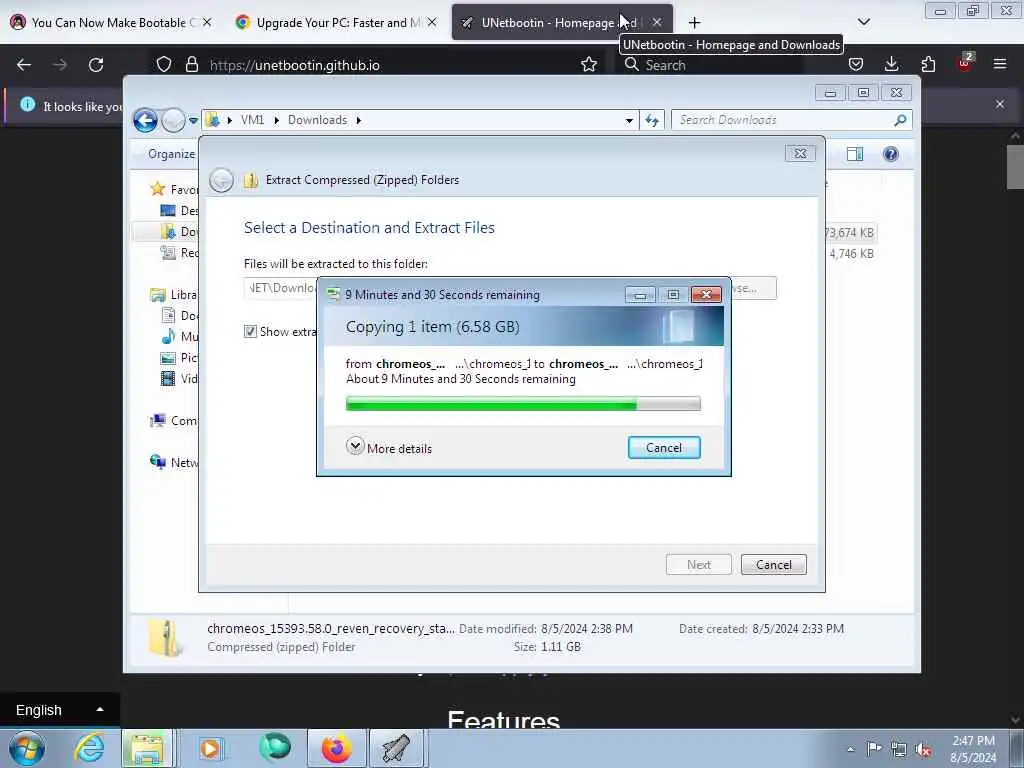Open Firefox hamburger application menu
The image size is (1024, 768).
(x=1000, y=65)
